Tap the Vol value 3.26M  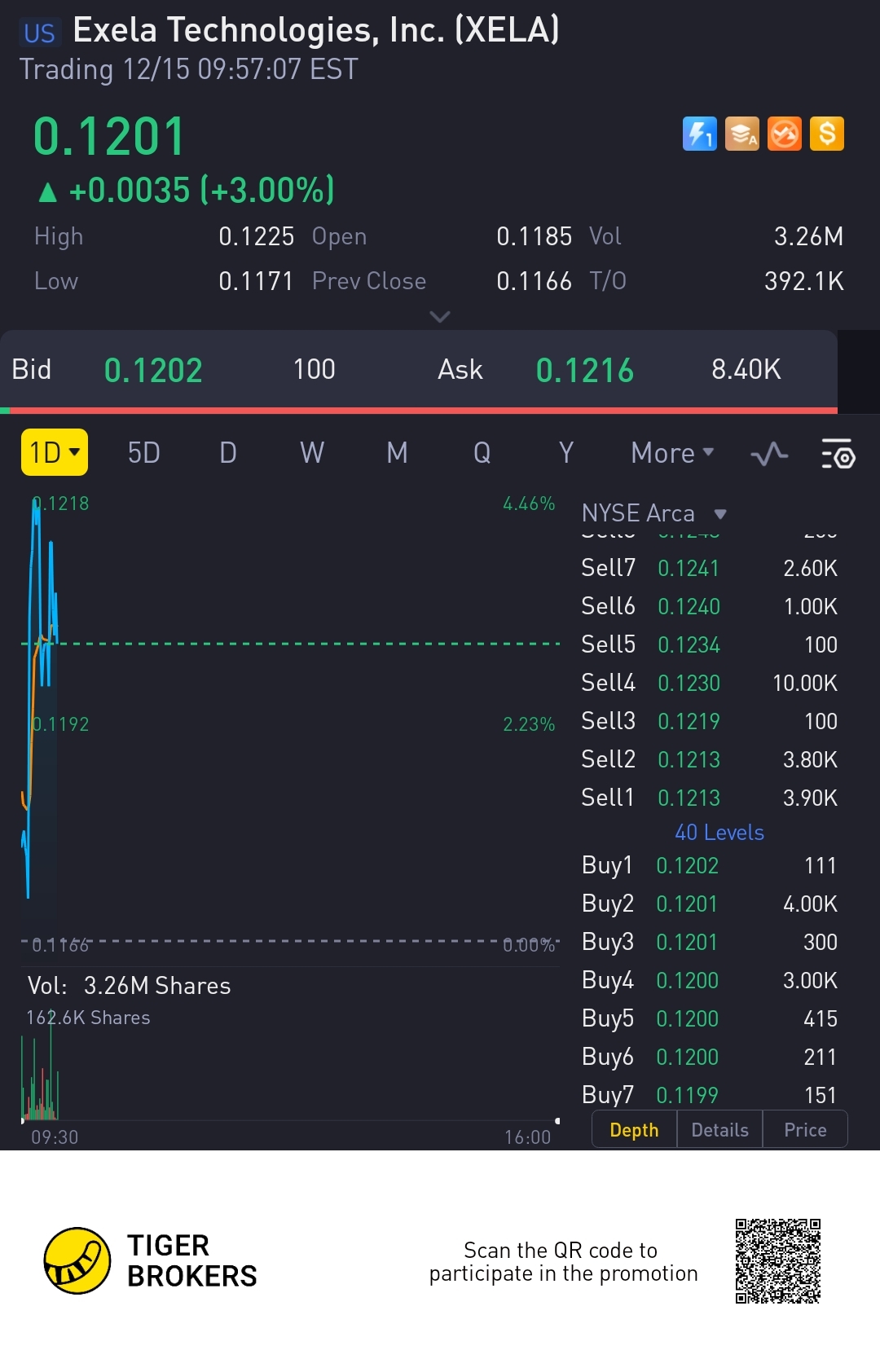click(x=808, y=236)
